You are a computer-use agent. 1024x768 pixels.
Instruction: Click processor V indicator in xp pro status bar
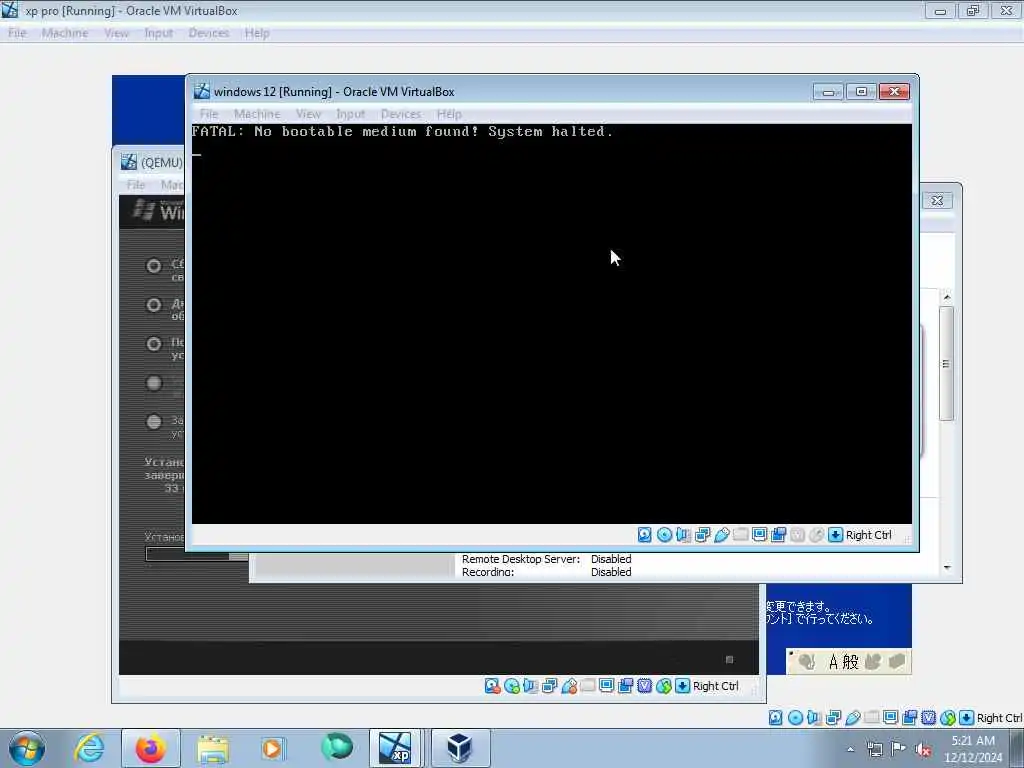tap(928, 718)
